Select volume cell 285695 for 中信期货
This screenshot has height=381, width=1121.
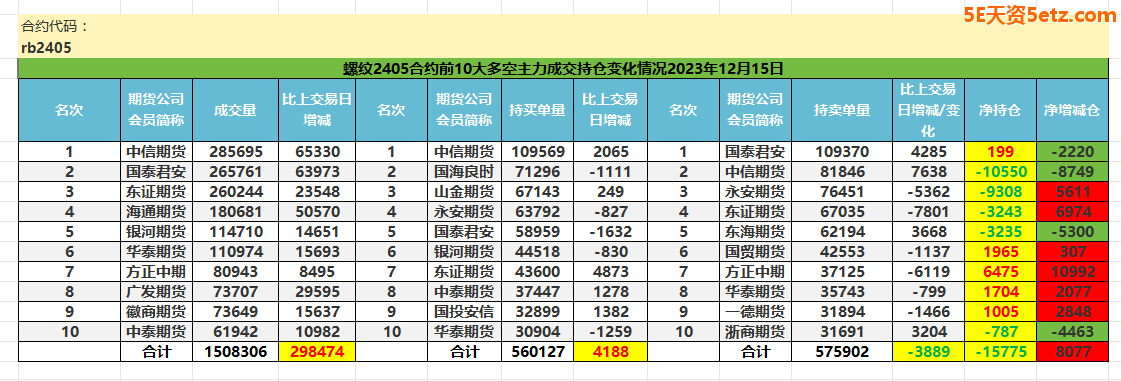tap(235, 152)
